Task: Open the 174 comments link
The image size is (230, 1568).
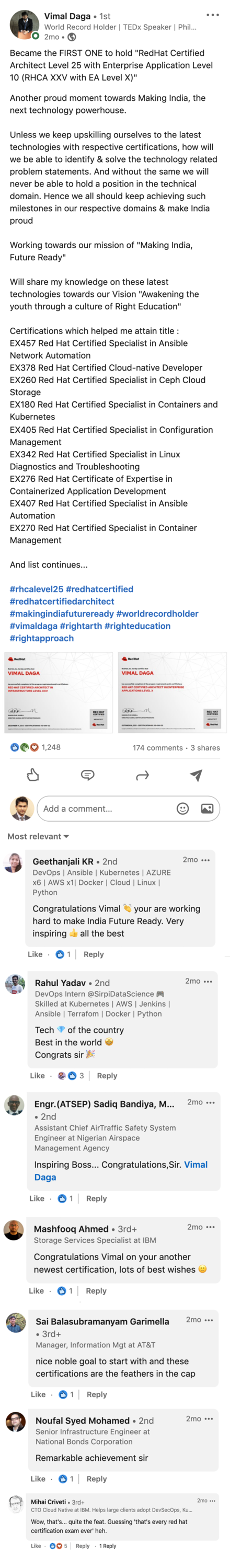Action: 157,747
